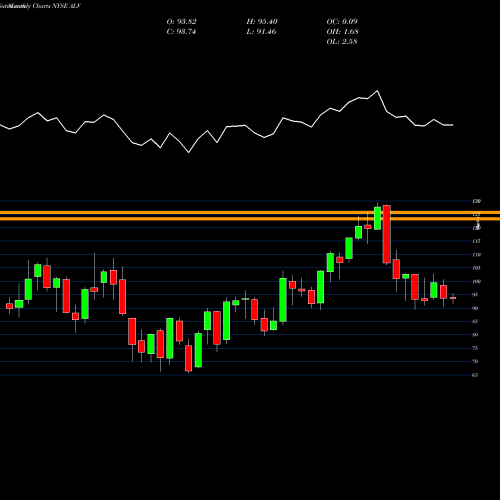Click the tallest red candle at the price peak
500x500 pixels.
point(387,234)
